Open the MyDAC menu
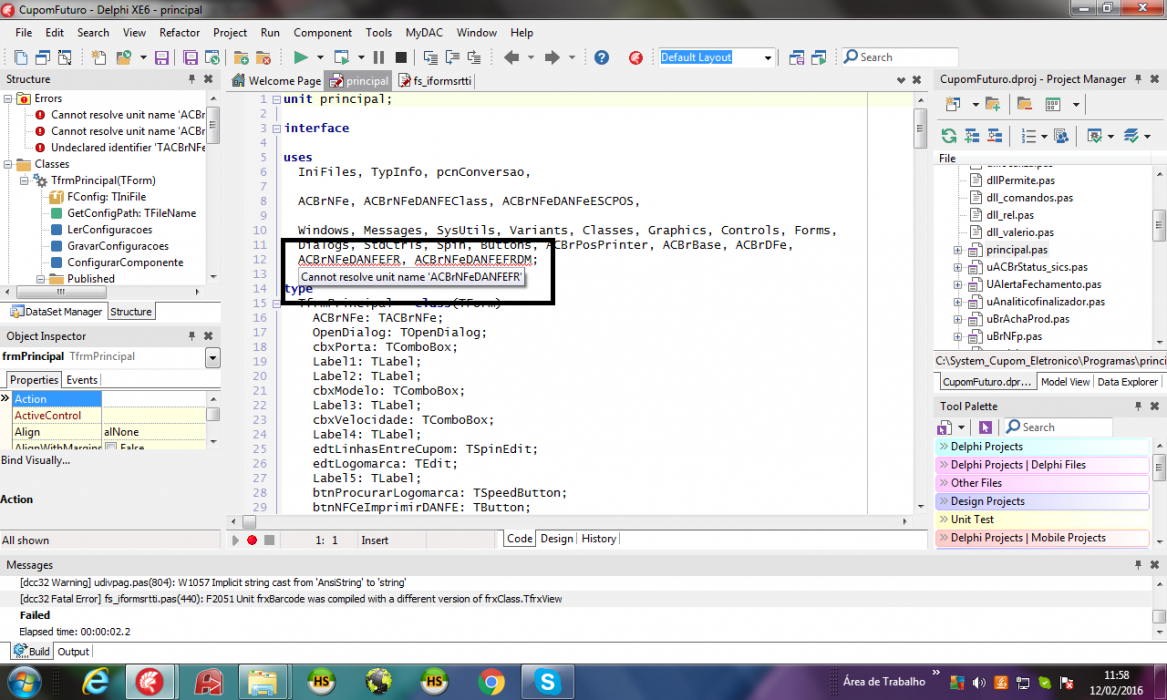This screenshot has height=700, width=1167. click(424, 33)
